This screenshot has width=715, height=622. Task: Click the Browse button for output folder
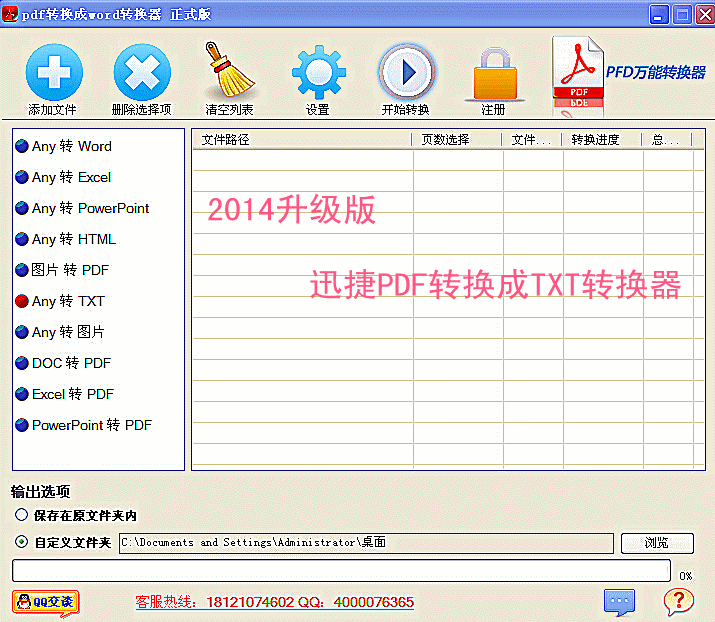pyautogui.click(x=657, y=543)
